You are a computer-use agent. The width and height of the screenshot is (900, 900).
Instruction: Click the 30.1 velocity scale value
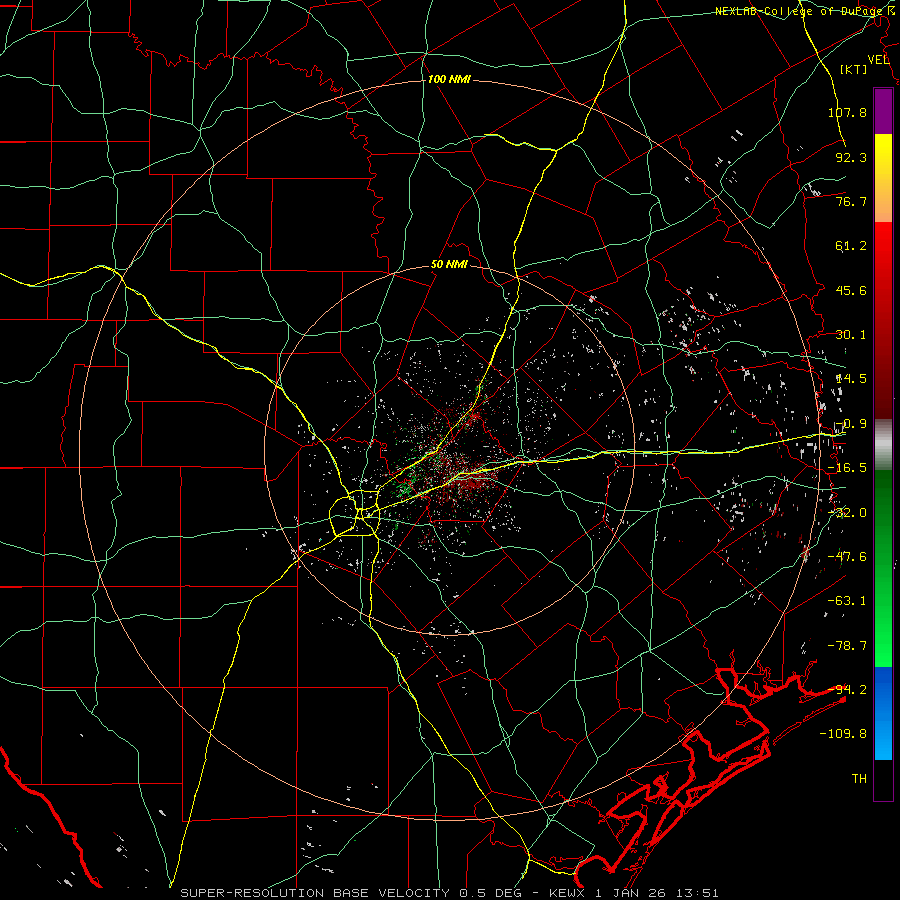(851, 335)
